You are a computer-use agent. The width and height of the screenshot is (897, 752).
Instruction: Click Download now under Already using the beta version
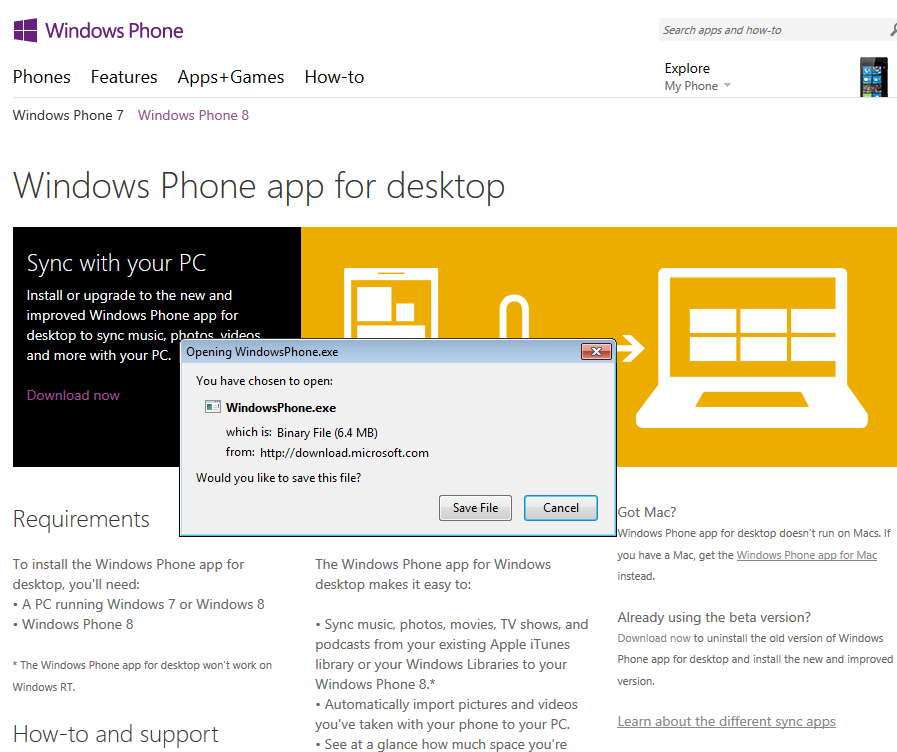654,637
